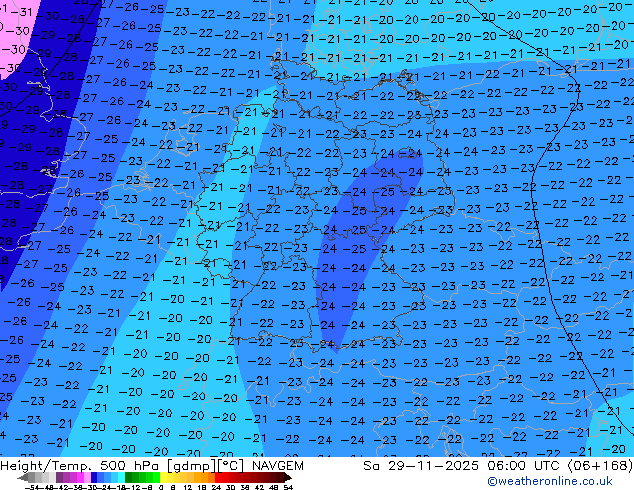Click the grey left arrow end of legend
Image resolution: width=634 pixels, height=490 pixels.
[23, 478]
